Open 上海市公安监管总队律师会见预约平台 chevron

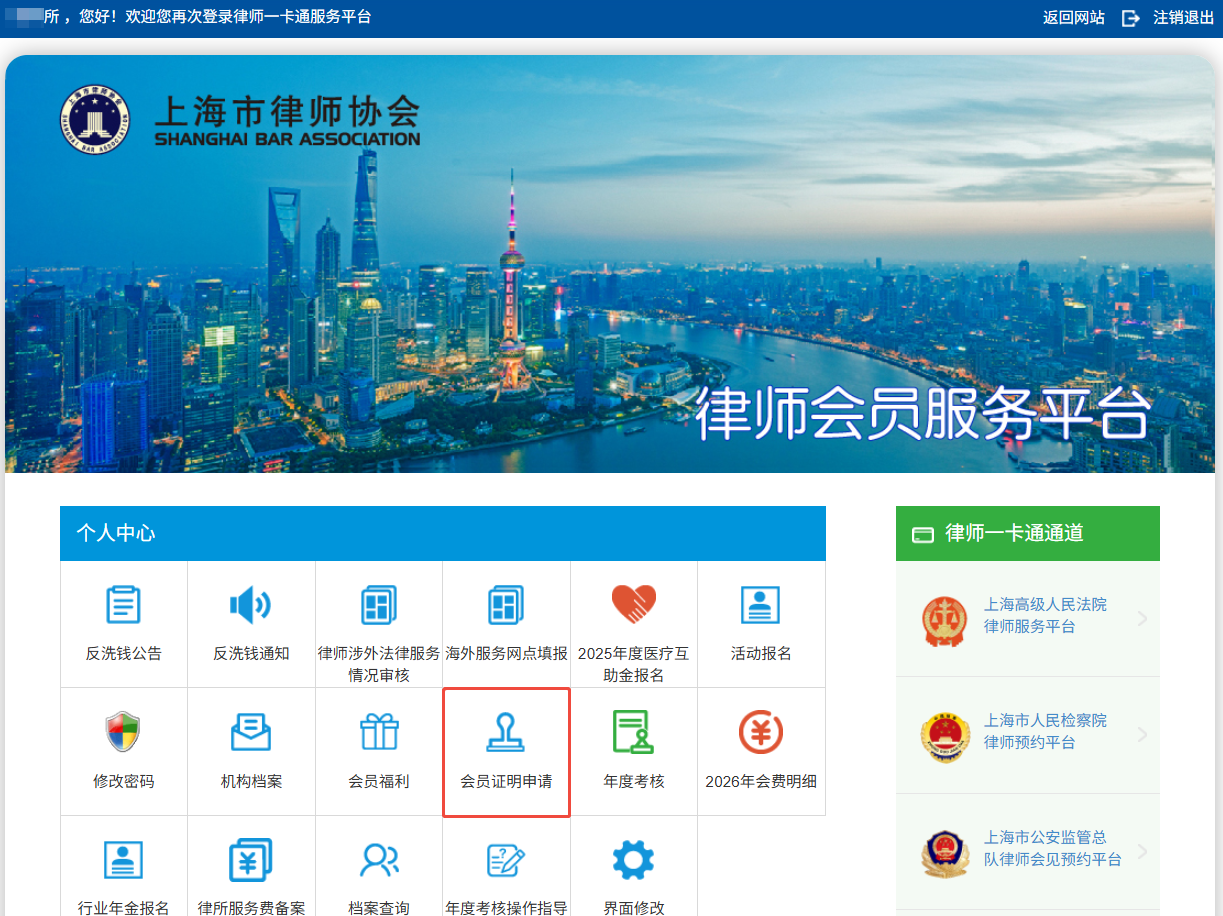click(1143, 852)
